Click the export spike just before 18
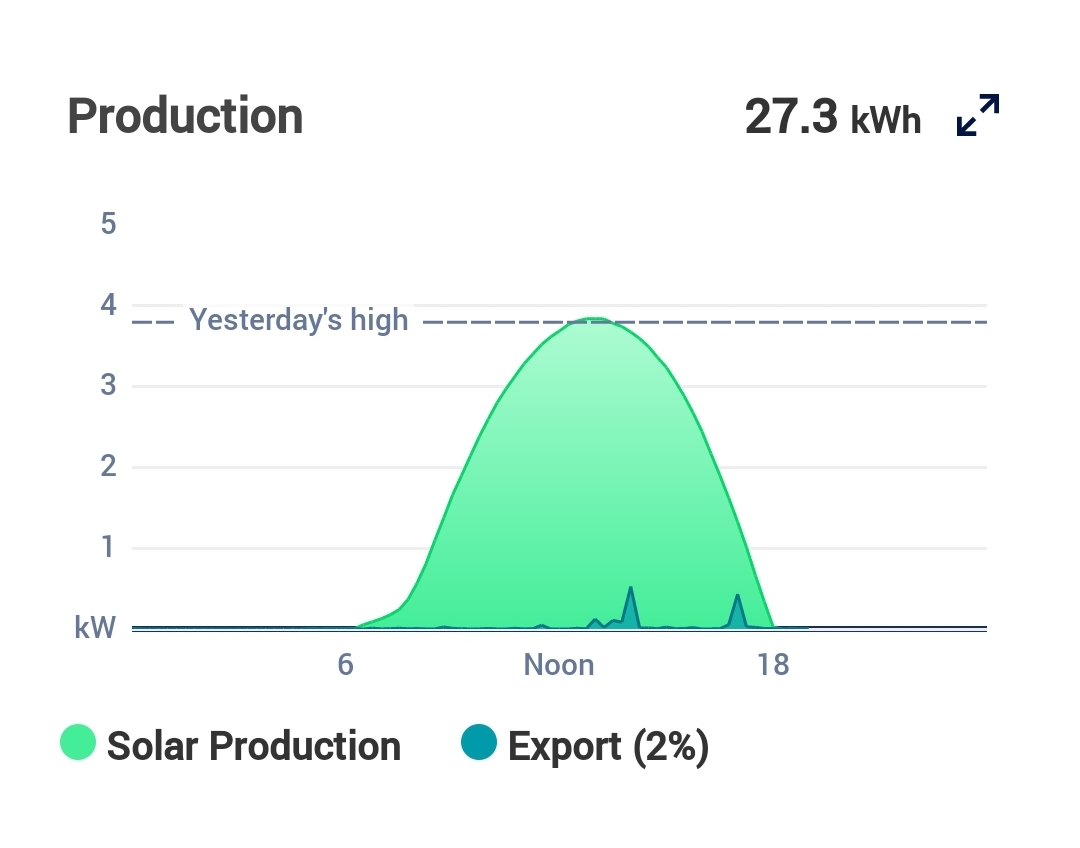 click(737, 599)
